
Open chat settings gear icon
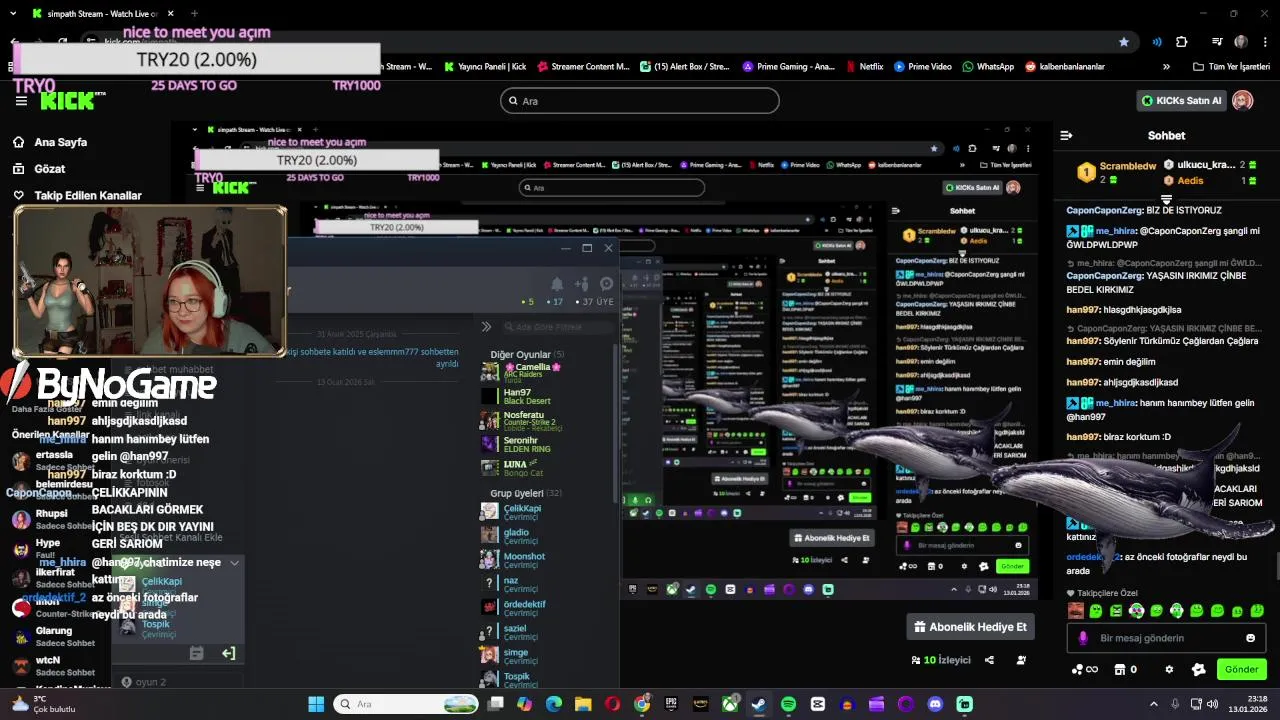click(x=1169, y=669)
